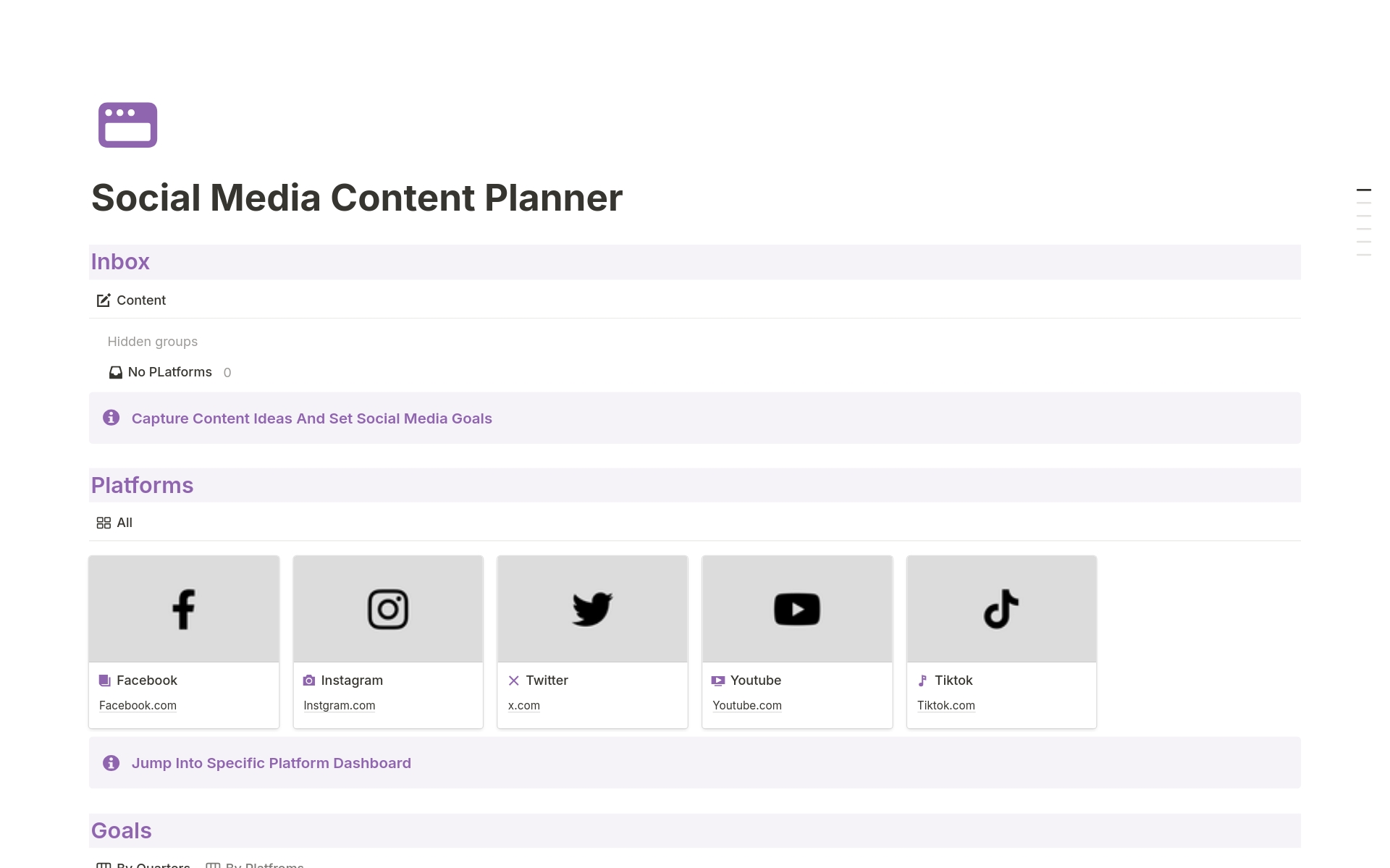Click the Social Media Content Planner title
The width and height of the screenshot is (1390, 868).
coord(357,198)
